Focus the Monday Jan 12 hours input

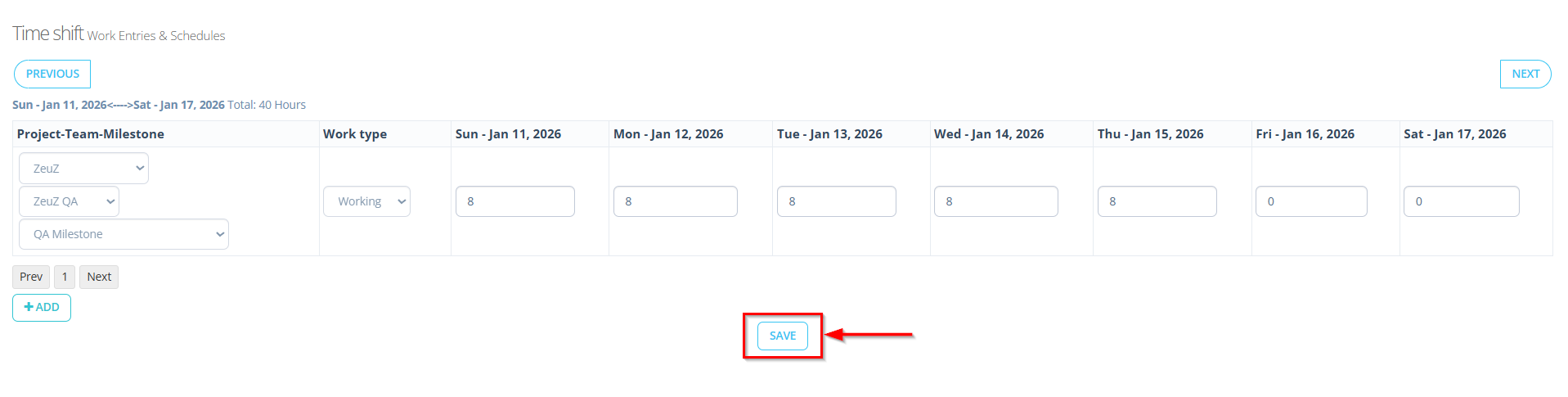[675, 201]
